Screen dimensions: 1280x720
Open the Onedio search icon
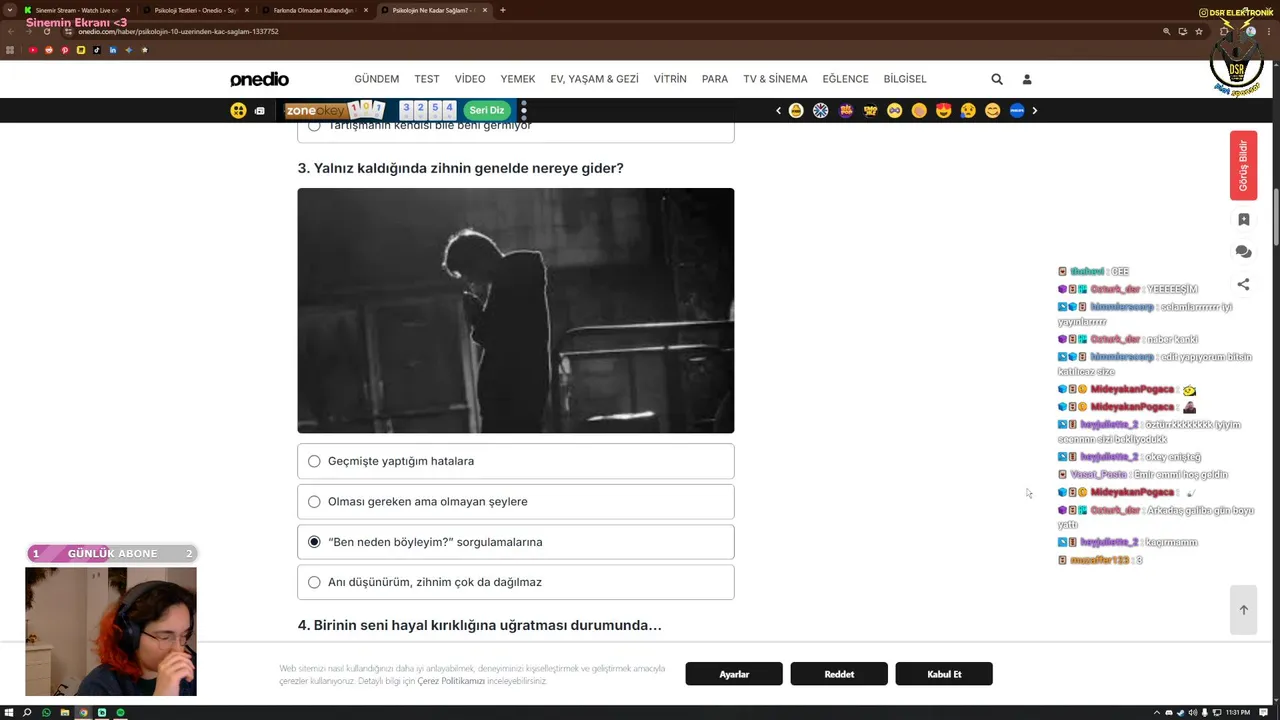[997, 79]
